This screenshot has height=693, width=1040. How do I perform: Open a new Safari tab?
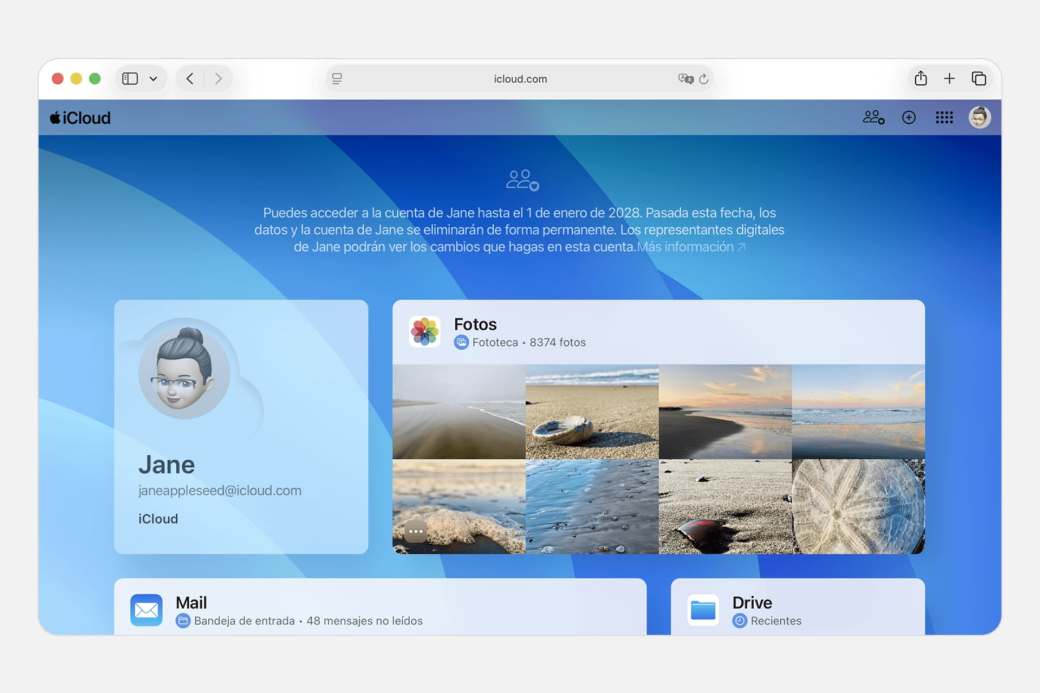point(949,79)
